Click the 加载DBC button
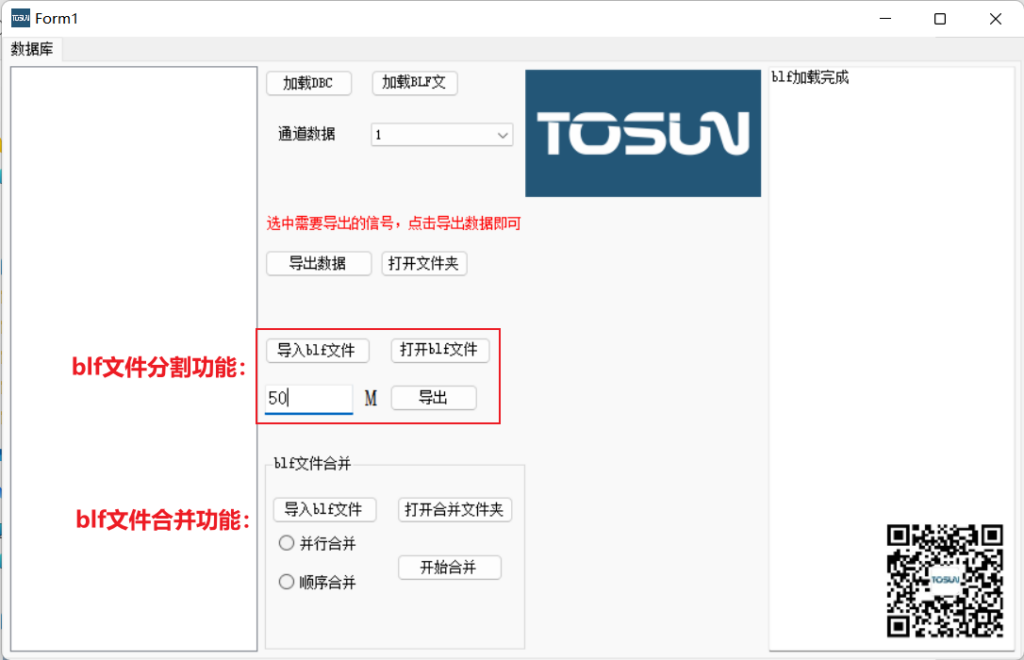Image resolution: width=1024 pixels, height=660 pixels. click(x=308, y=84)
